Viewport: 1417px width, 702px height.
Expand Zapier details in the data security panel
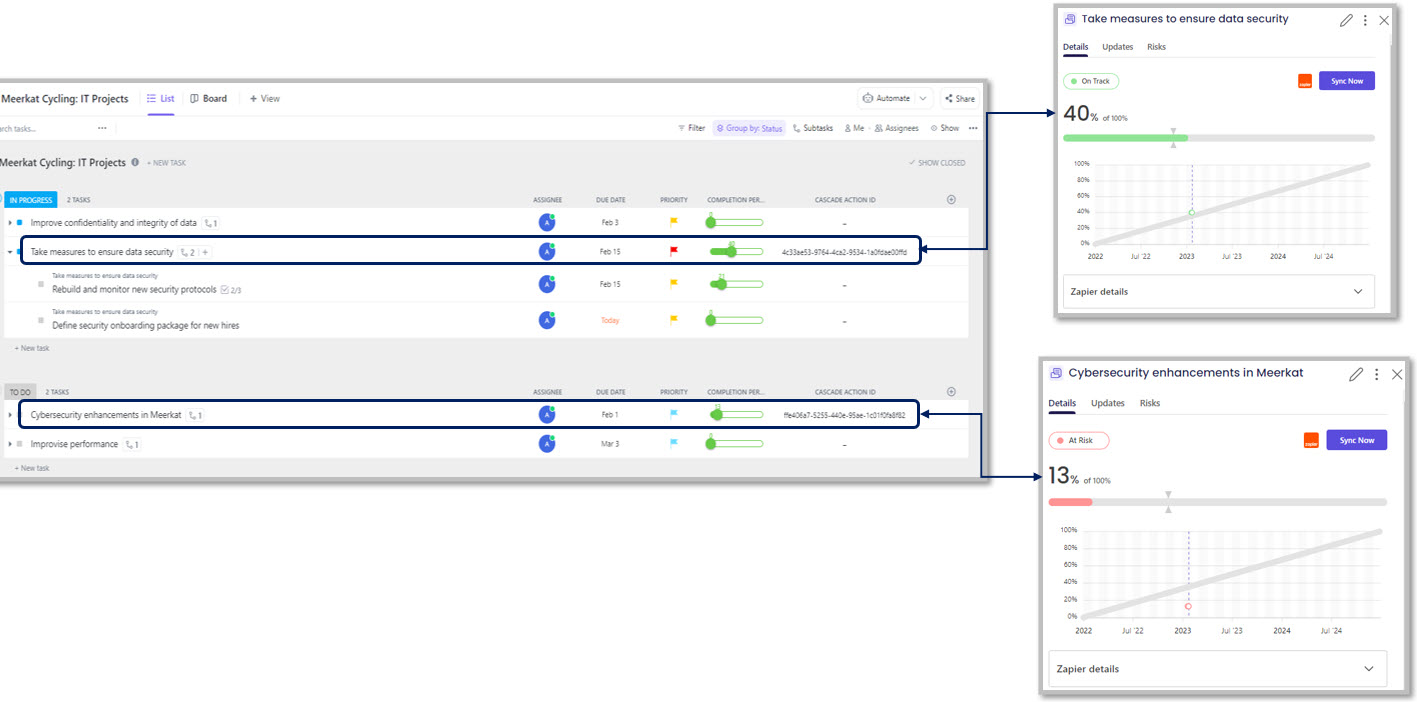pyautogui.click(x=1218, y=291)
